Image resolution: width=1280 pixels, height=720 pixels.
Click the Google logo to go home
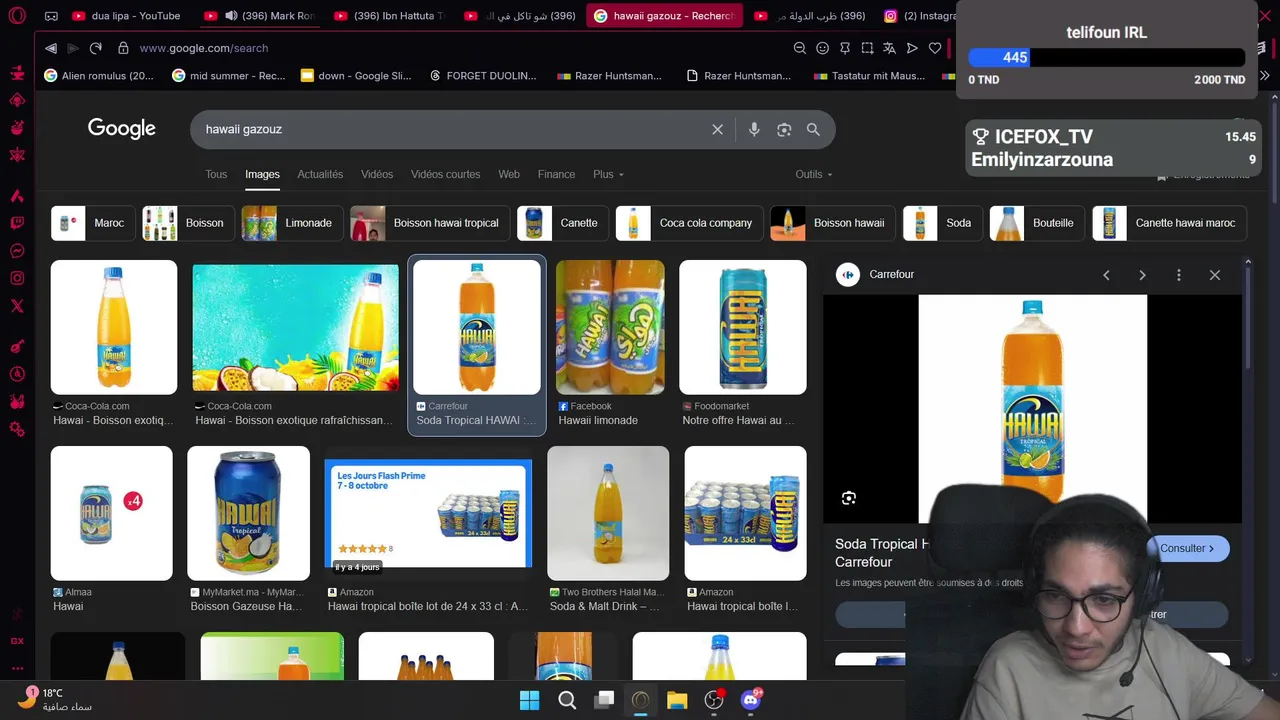(x=122, y=128)
